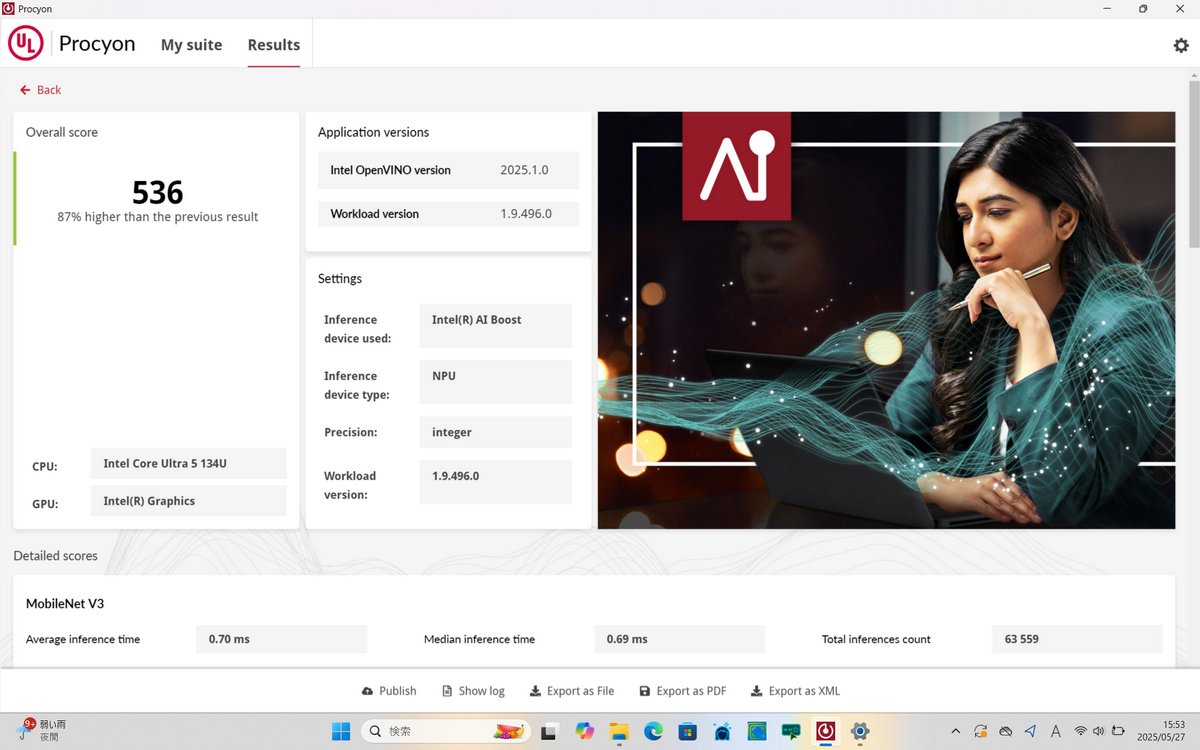Click the Procyon icon in the taskbar
Image resolution: width=1200 pixels, height=750 pixels.
[825, 731]
